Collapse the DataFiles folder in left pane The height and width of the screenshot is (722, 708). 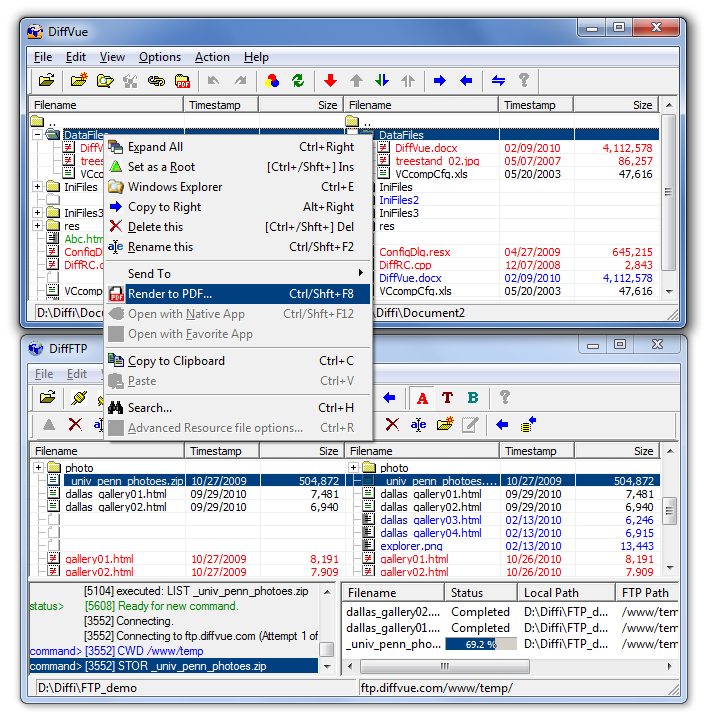(x=38, y=135)
